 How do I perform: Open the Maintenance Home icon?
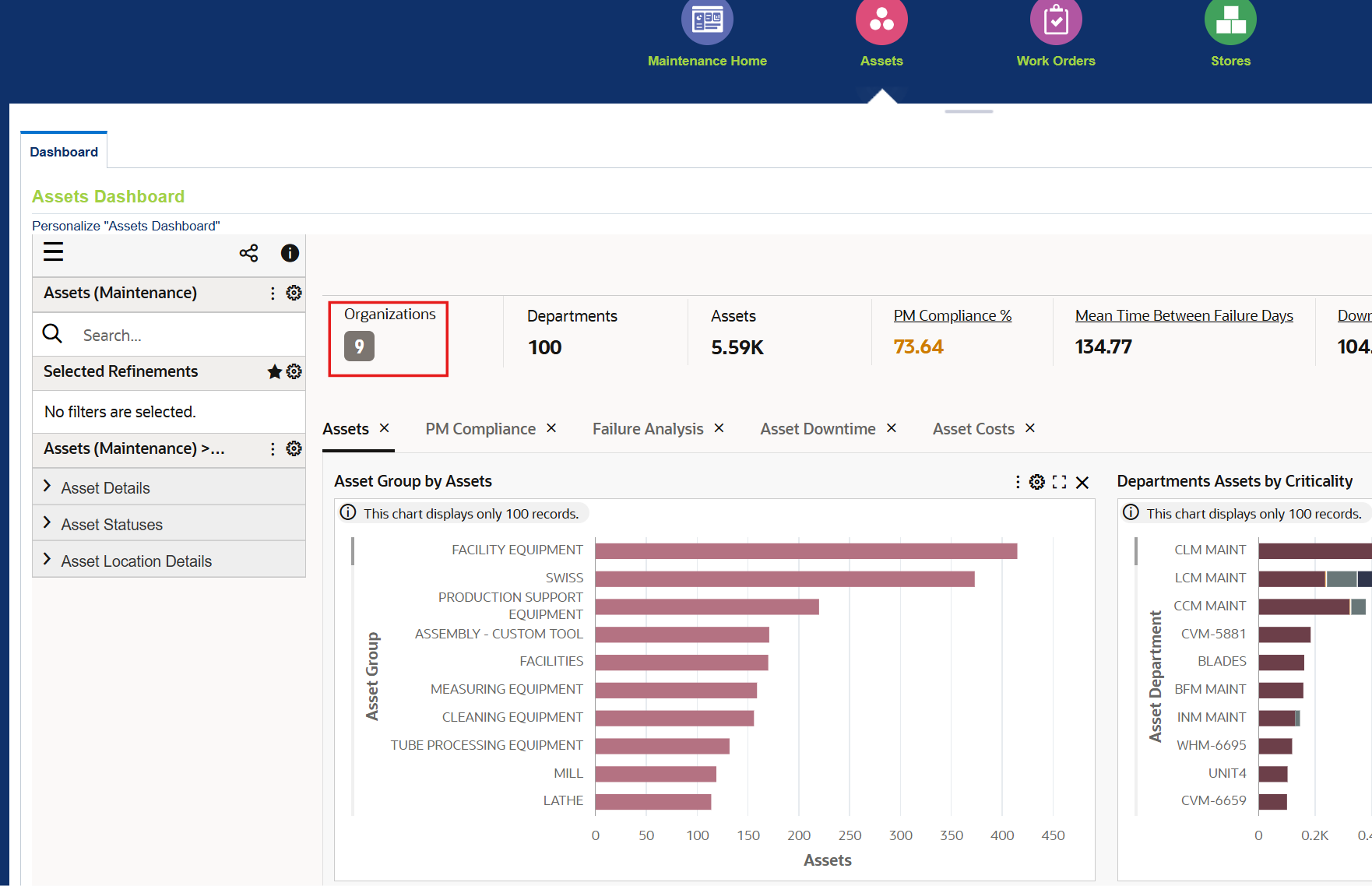707,20
